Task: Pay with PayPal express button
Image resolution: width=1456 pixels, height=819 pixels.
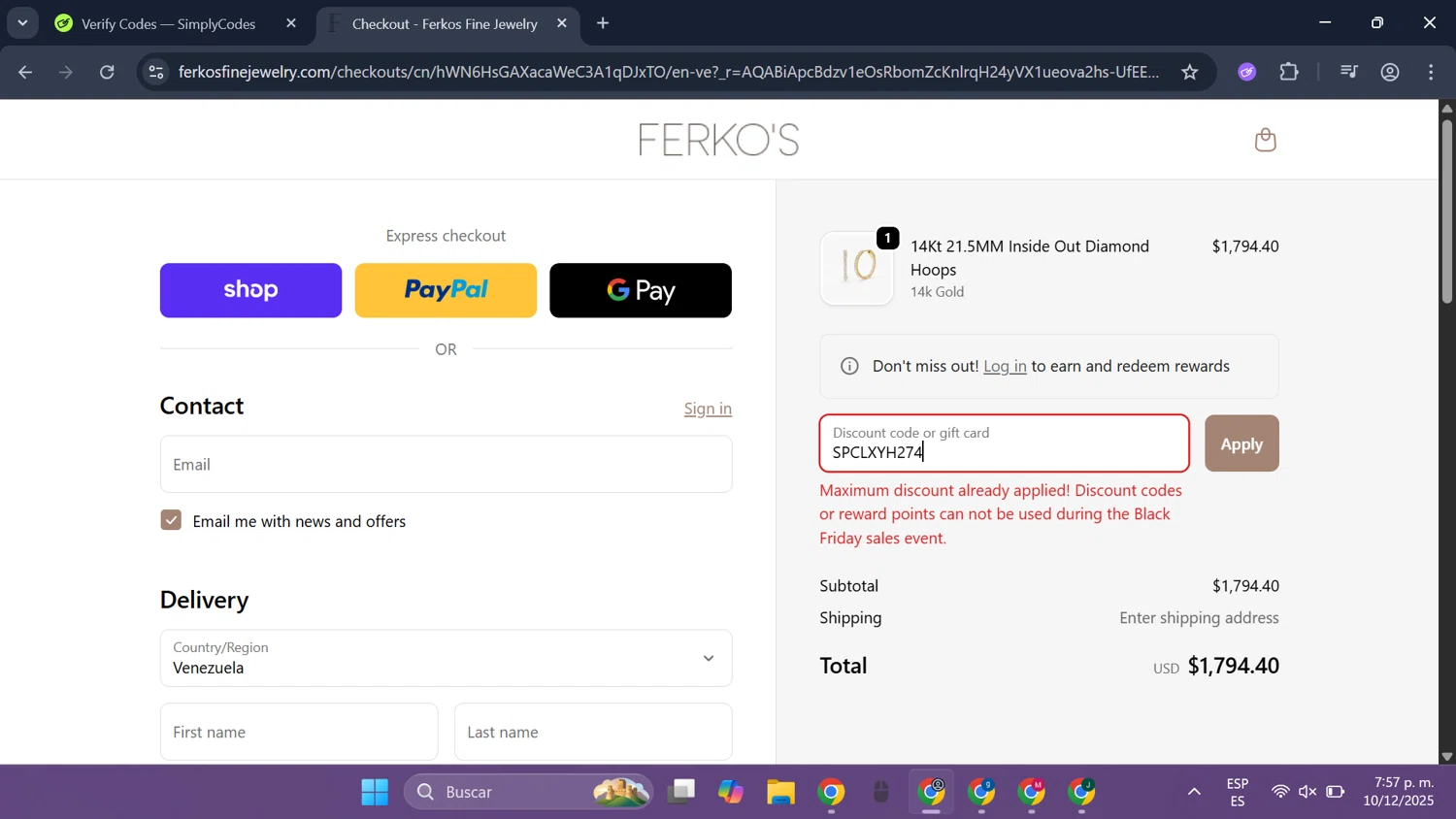Action: 446,290
